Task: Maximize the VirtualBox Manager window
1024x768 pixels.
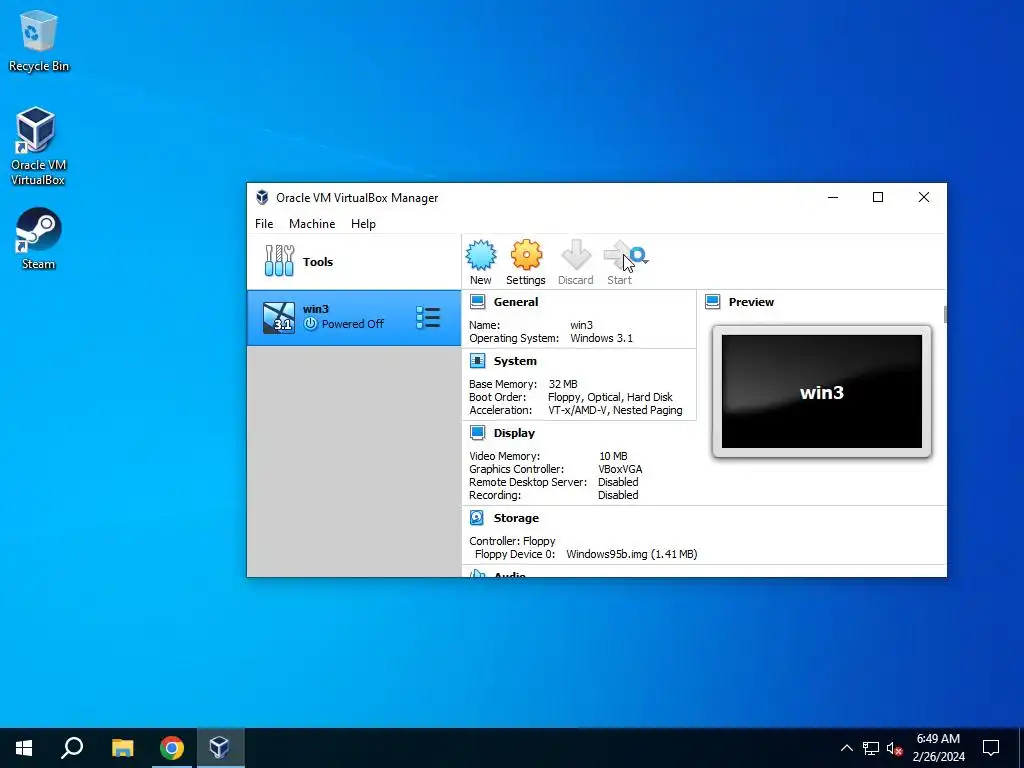Action: (x=878, y=197)
